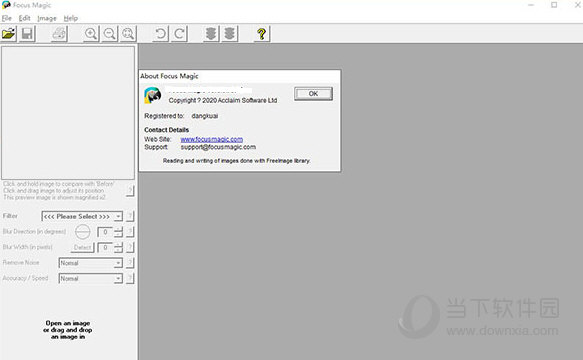Click the 'Registered to: dangkuai' text
Image resolution: width=583 pixels, height=360 pixels.
click(x=181, y=116)
